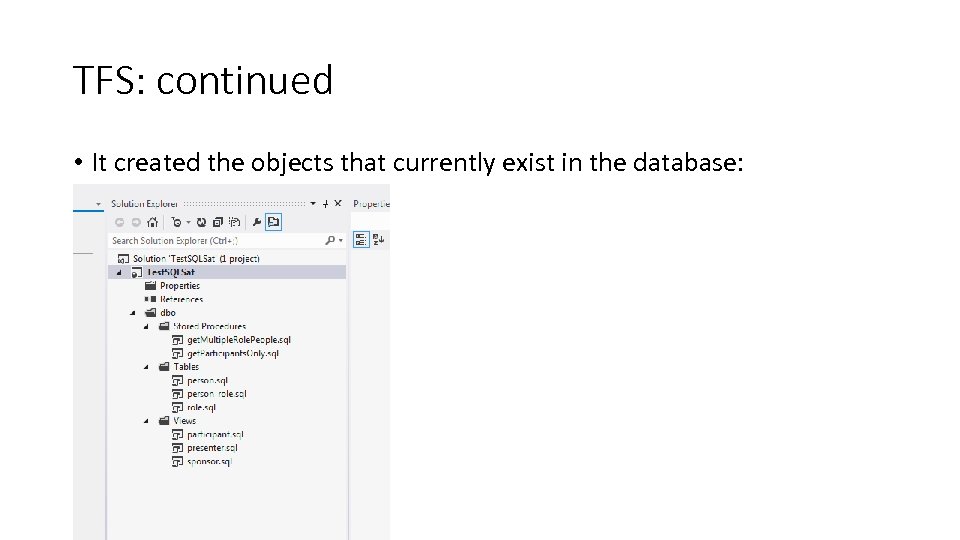The image size is (960, 540).
Task: Open Properties via the wrench icon
Action: click(x=257, y=222)
